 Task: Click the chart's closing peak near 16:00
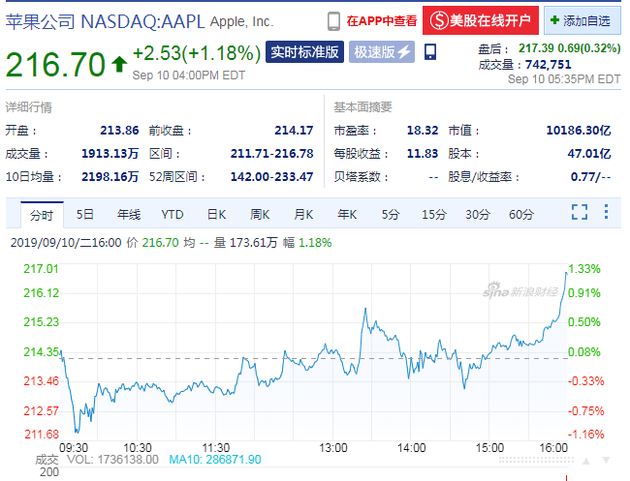(566, 273)
